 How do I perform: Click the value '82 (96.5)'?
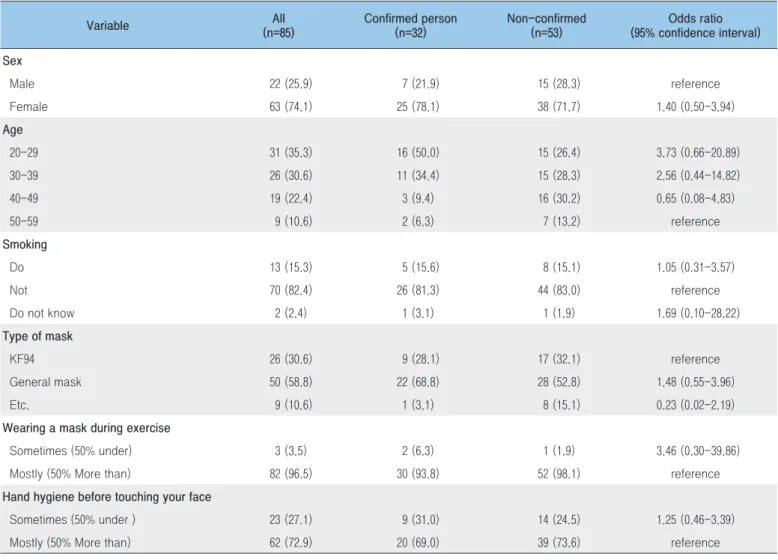click(291, 474)
